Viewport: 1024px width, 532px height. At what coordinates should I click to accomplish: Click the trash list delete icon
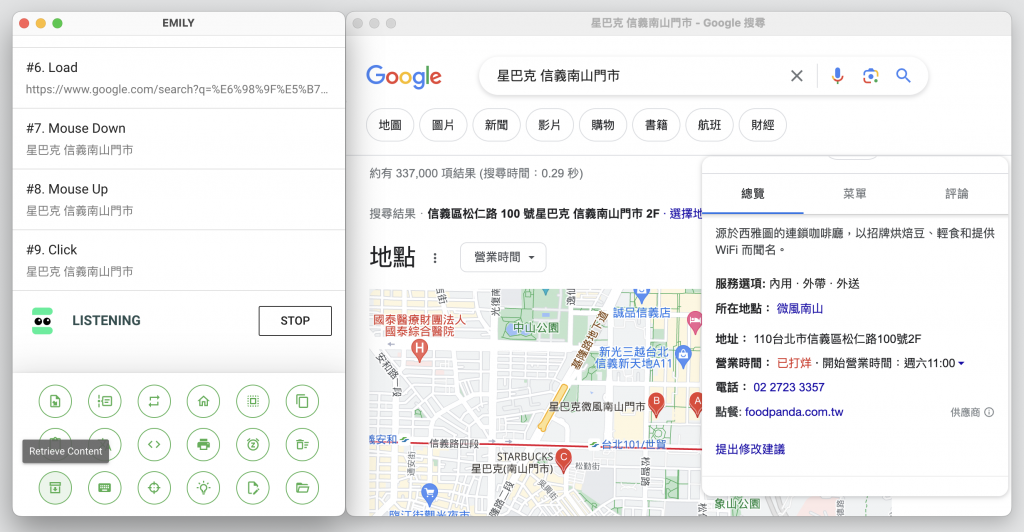(x=302, y=445)
